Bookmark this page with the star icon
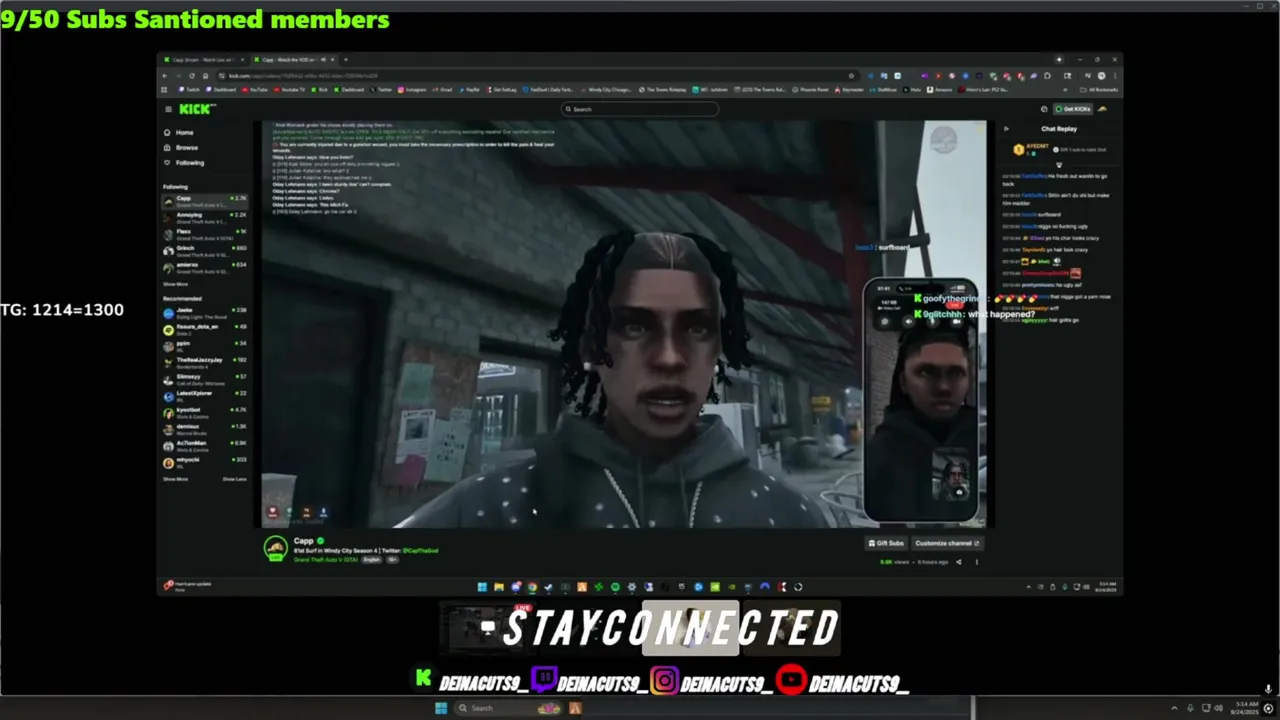 click(851, 76)
